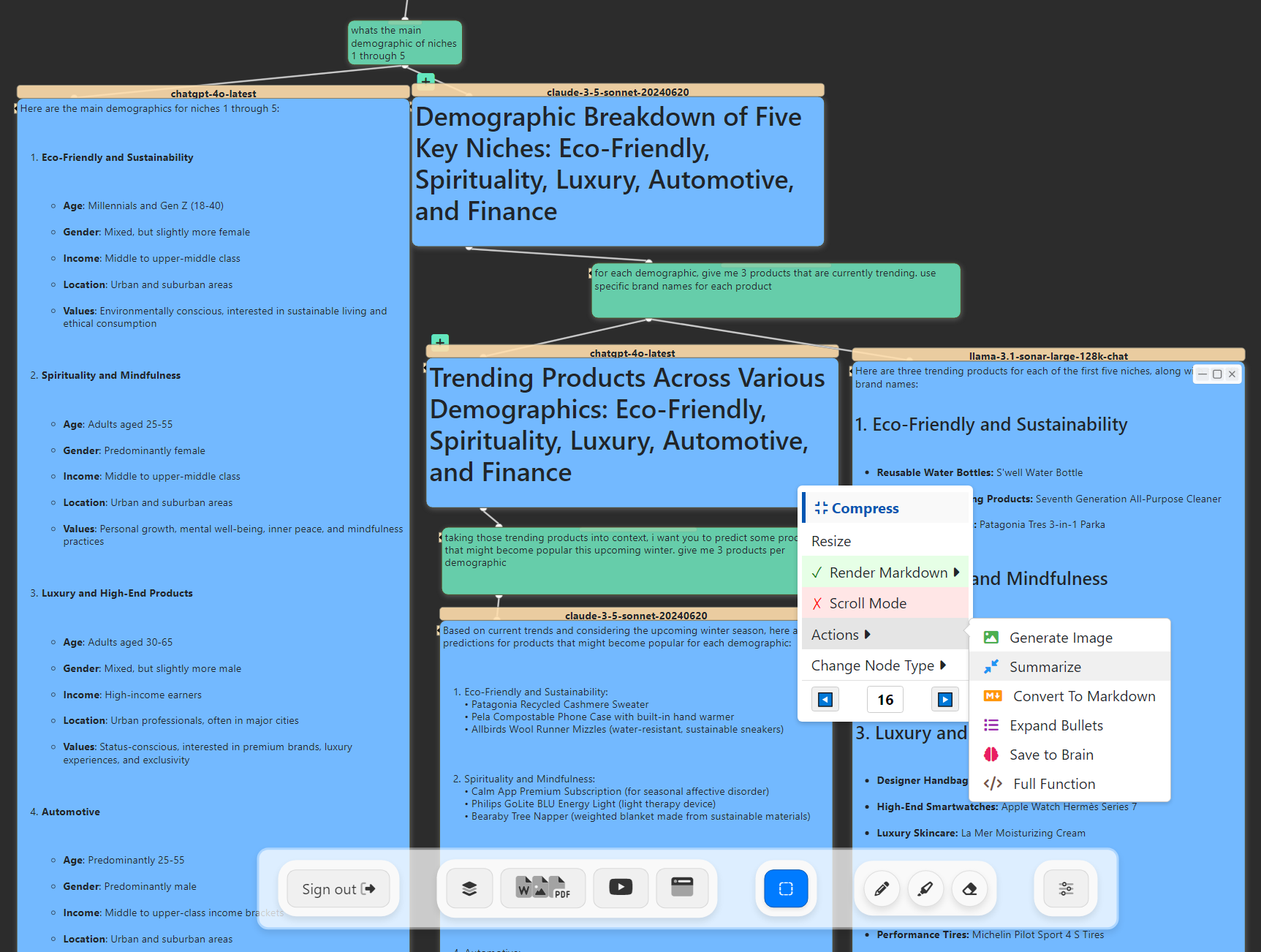
Task: Click '3. Luxury and High-End Products' heading
Action: click(x=117, y=593)
